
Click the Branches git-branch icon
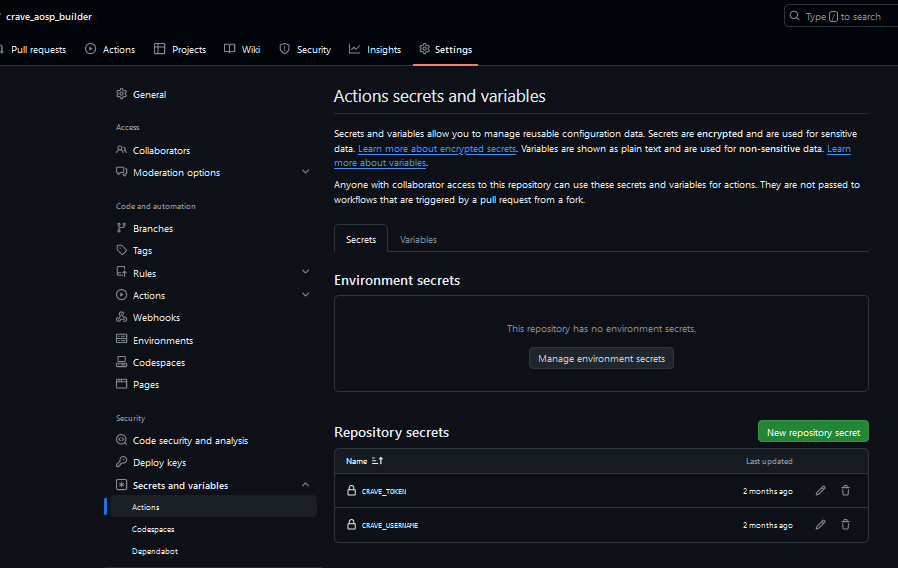121,228
